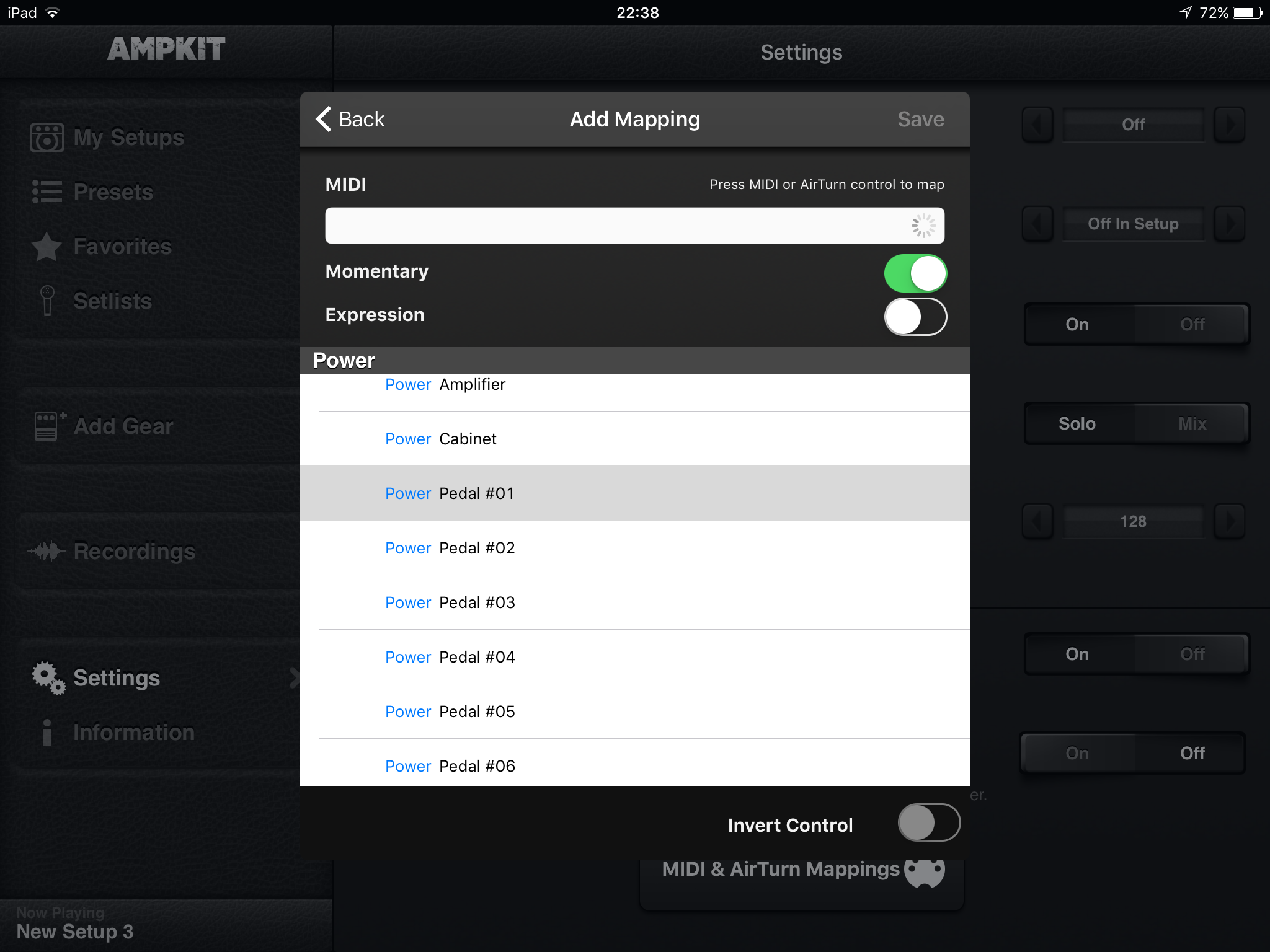1270x952 pixels.
Task: Open Setlists in the sidebar
Action: [112, 301]
